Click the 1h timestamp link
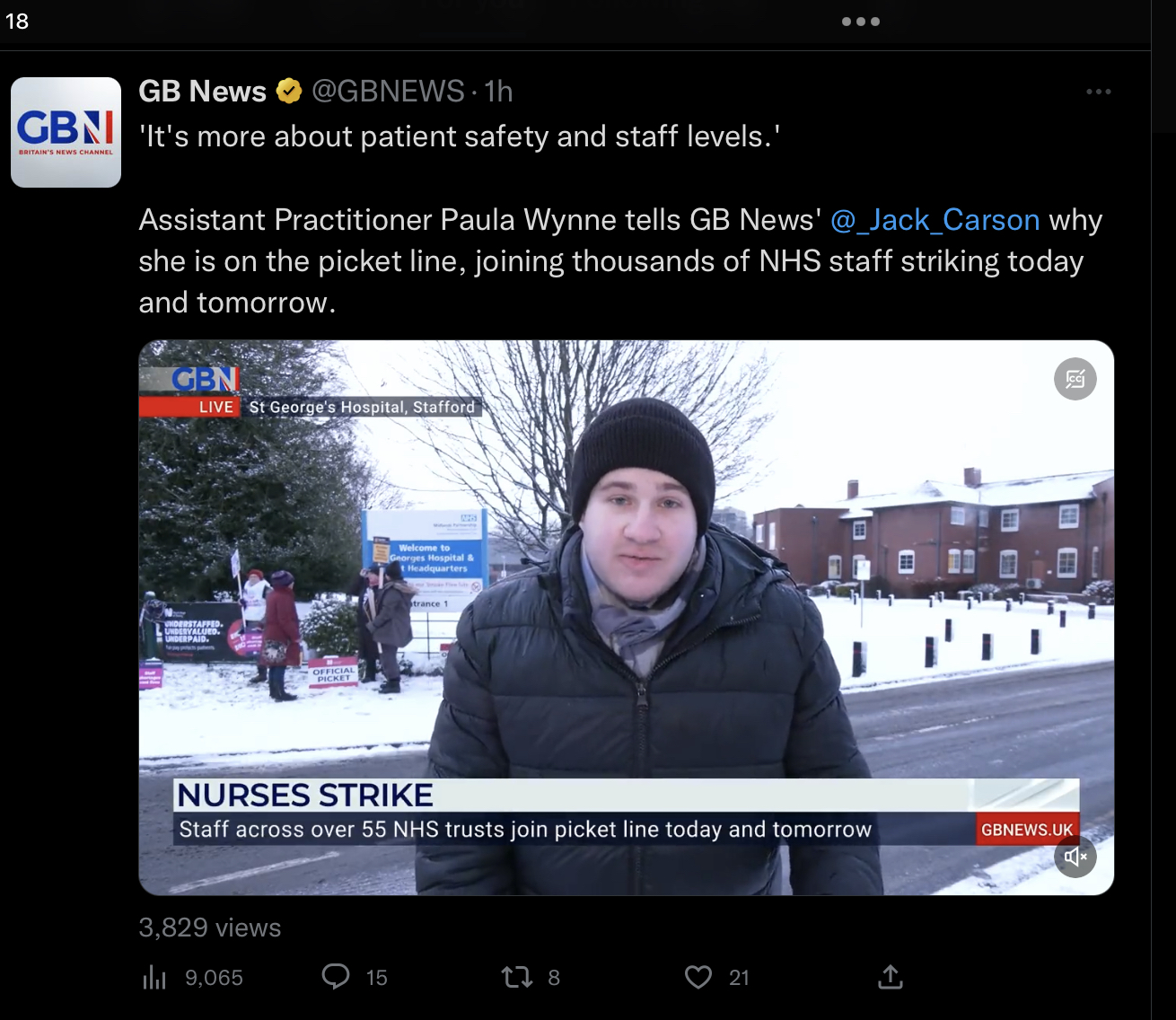The image size is (1176, 1020). 498,91
